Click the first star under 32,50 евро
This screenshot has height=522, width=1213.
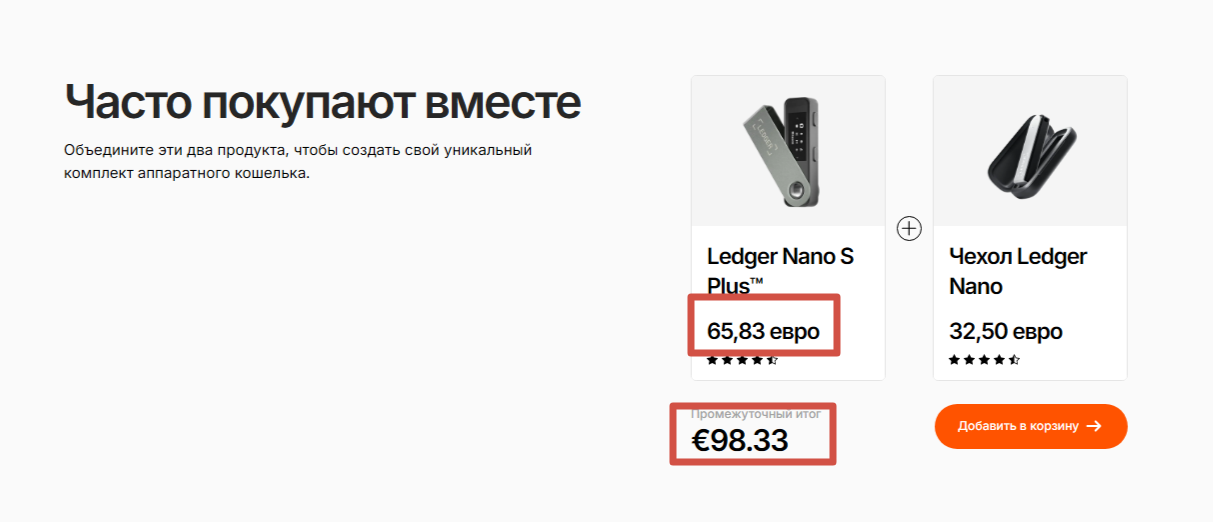pyautogui.click(x=954, y=360)
